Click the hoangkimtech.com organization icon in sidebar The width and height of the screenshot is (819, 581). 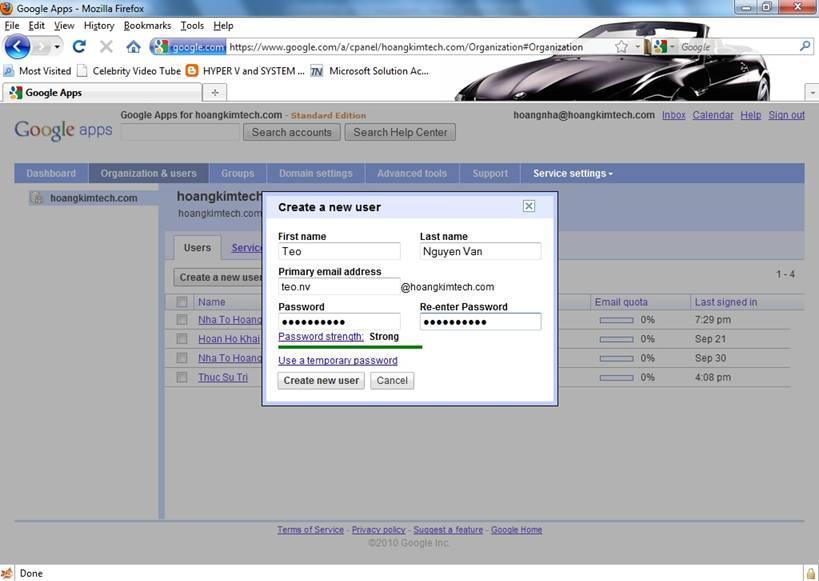(37, 198)
